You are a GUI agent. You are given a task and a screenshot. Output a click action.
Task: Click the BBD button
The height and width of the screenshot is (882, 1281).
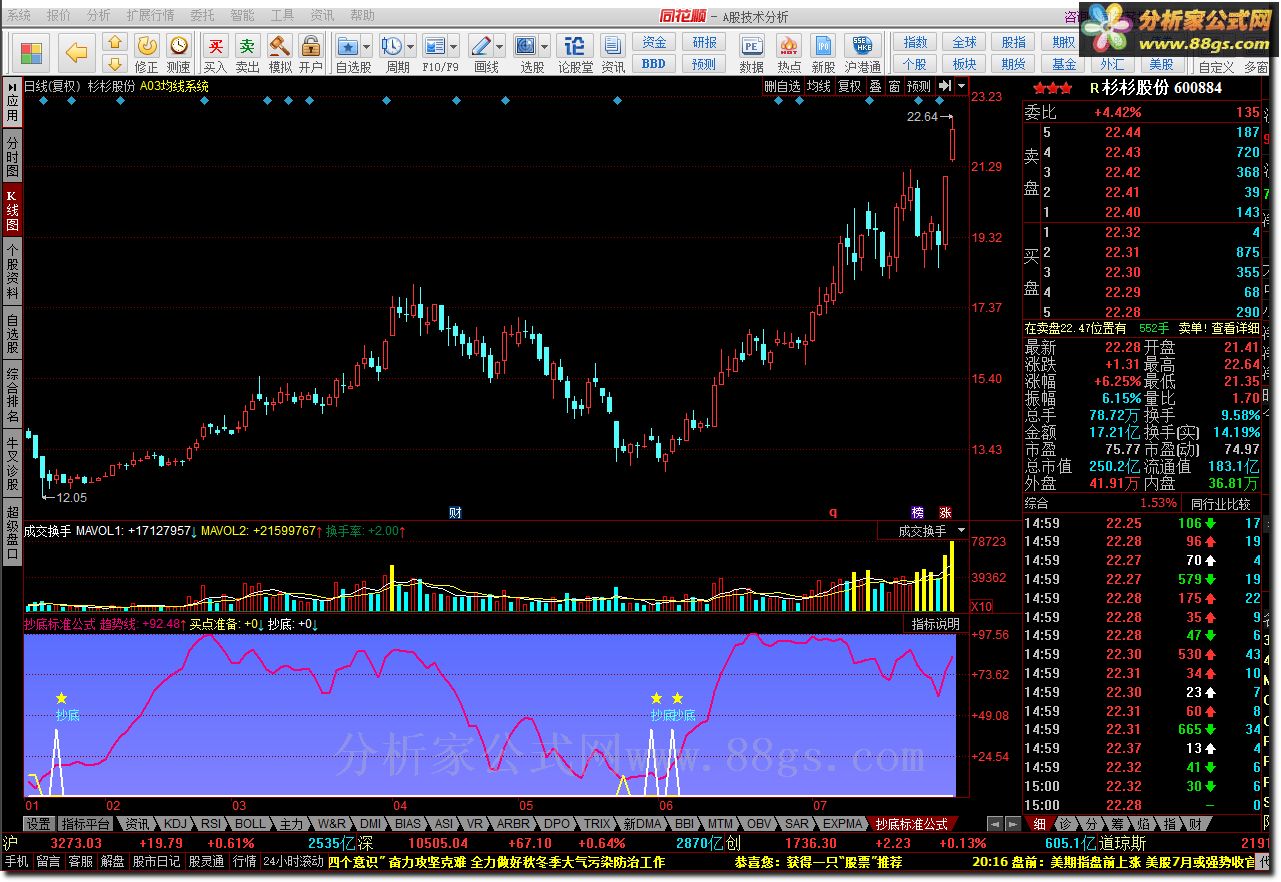[654, 64]
